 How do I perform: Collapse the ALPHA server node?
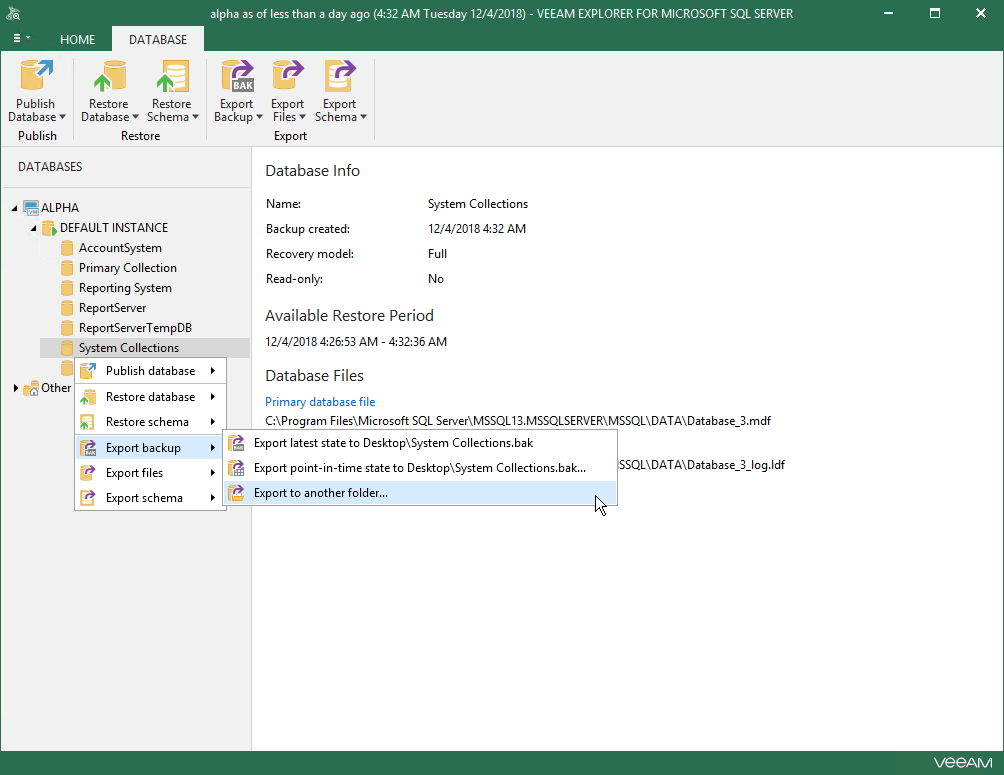(14, 208)
